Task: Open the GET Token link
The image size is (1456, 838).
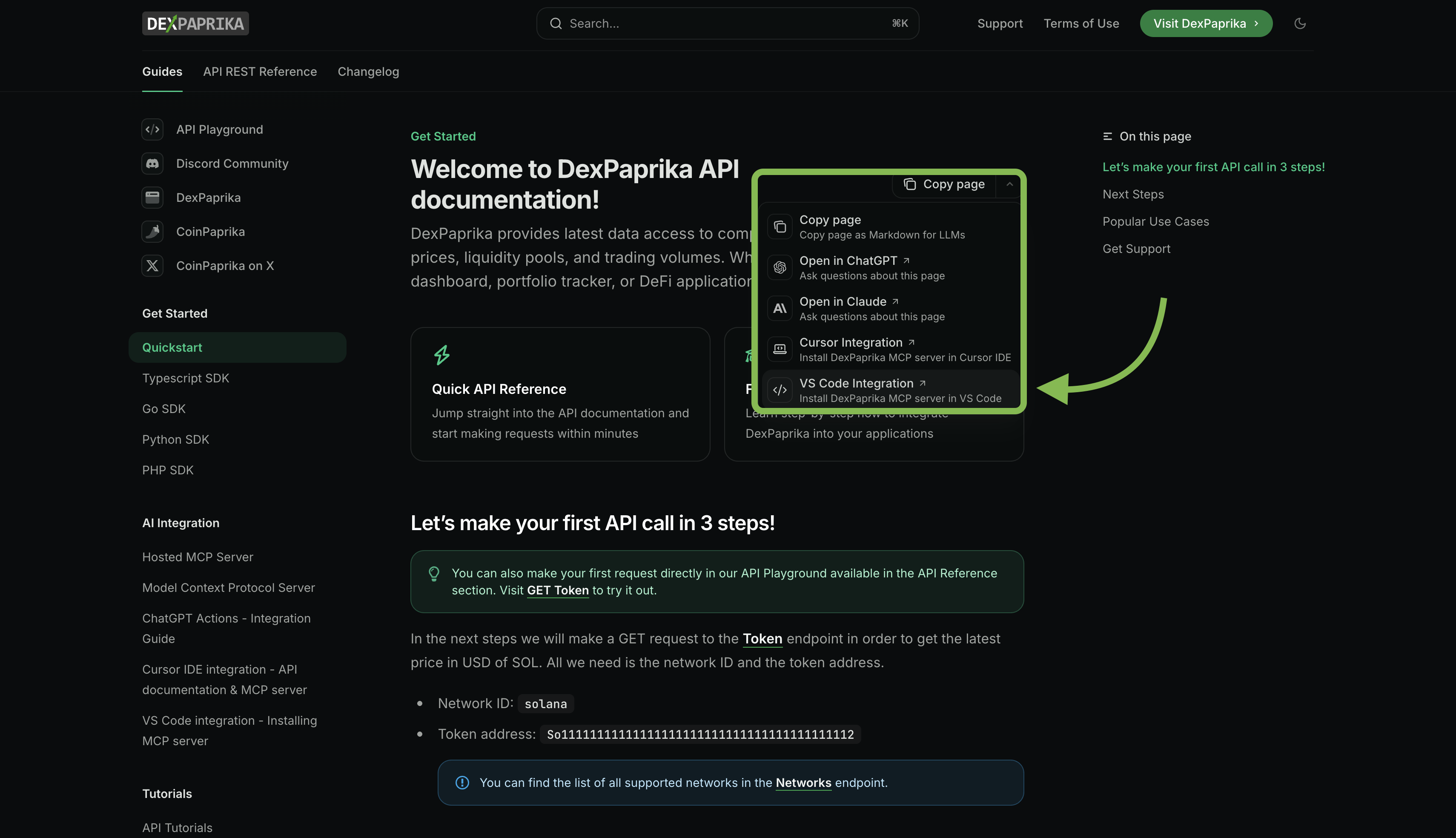Action: coord(557,590)
